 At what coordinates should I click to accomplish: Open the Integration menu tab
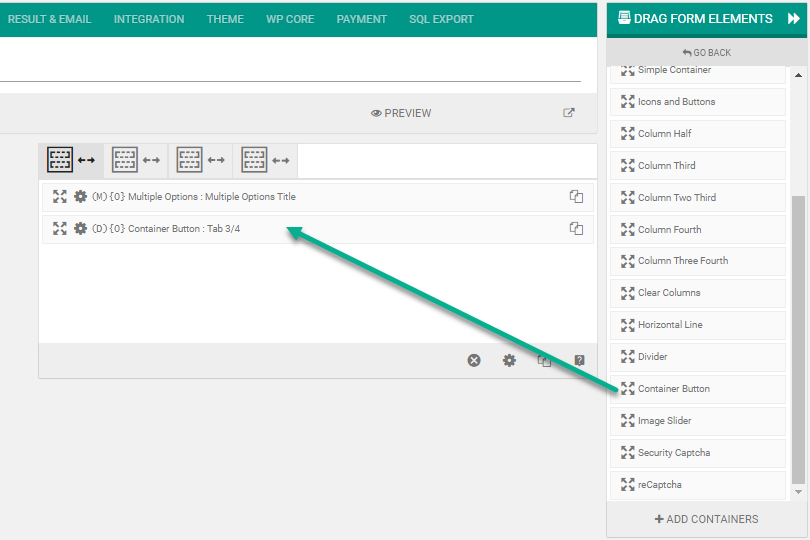pos(149,19)
